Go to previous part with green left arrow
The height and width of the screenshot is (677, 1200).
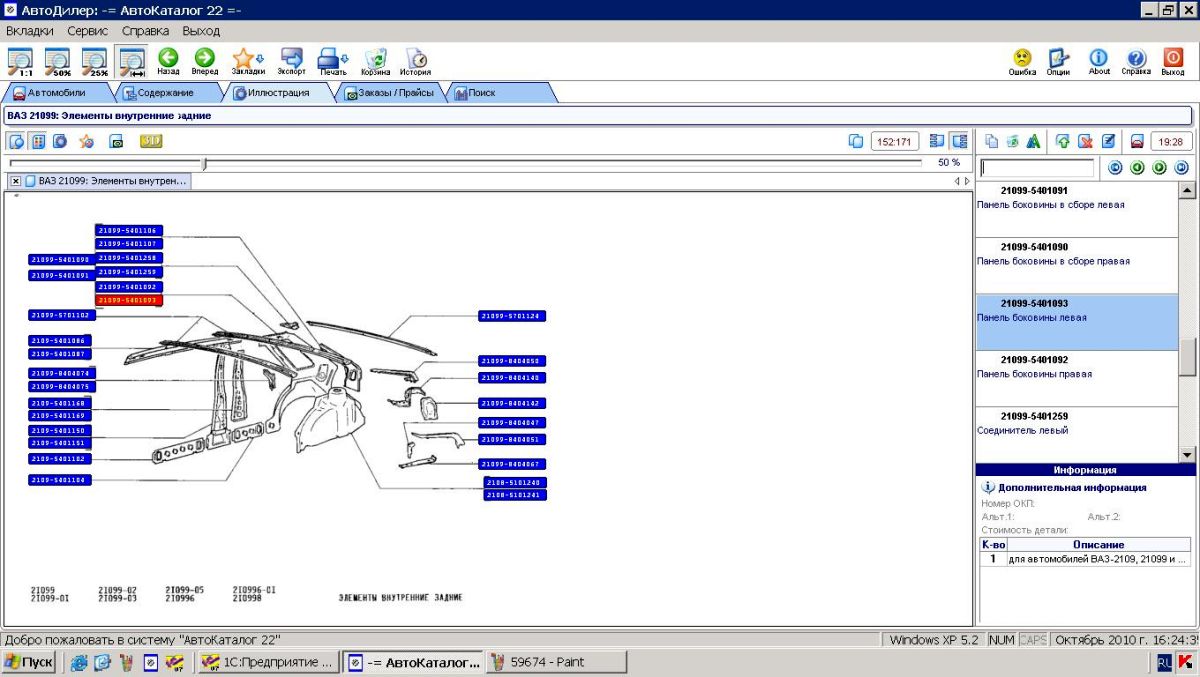(x=1137, y=168)
